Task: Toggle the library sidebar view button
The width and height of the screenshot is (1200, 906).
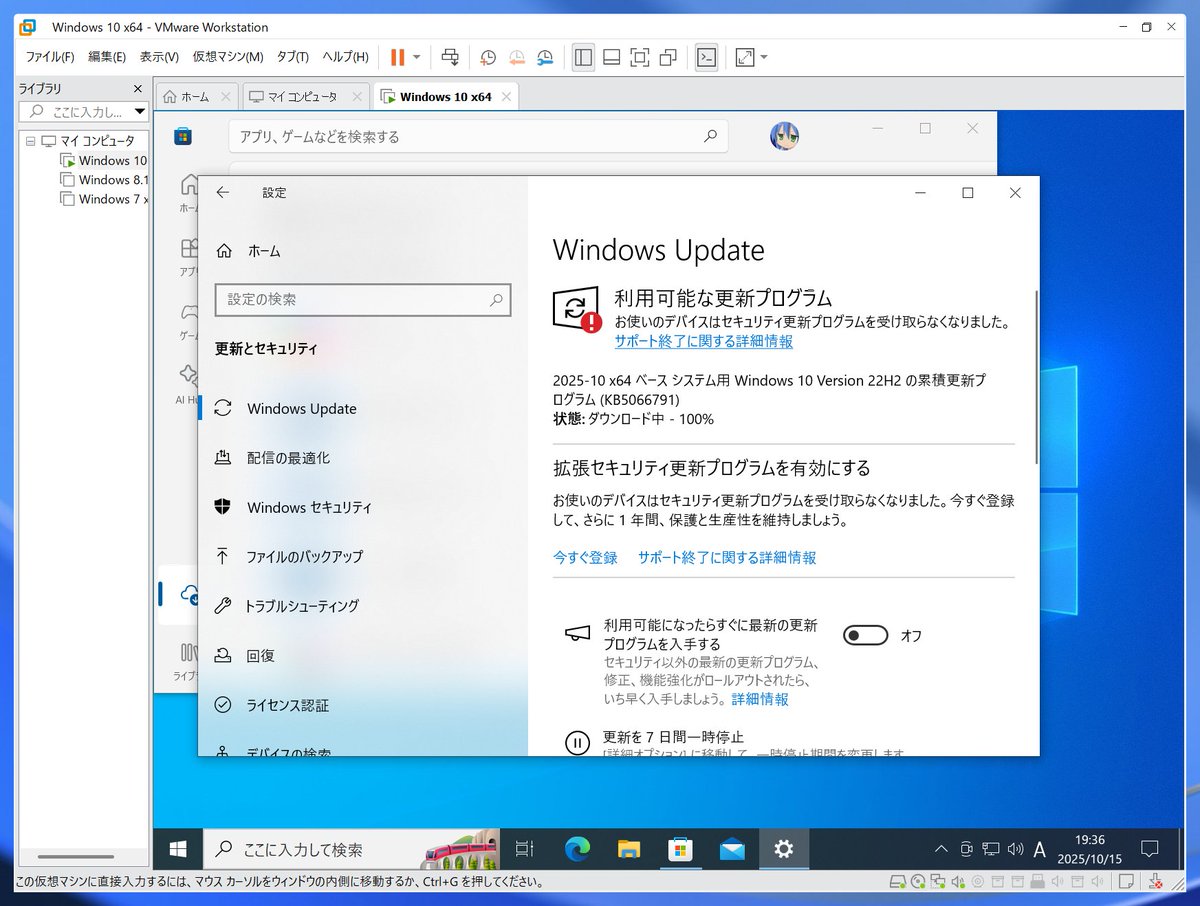Action: 583,57
